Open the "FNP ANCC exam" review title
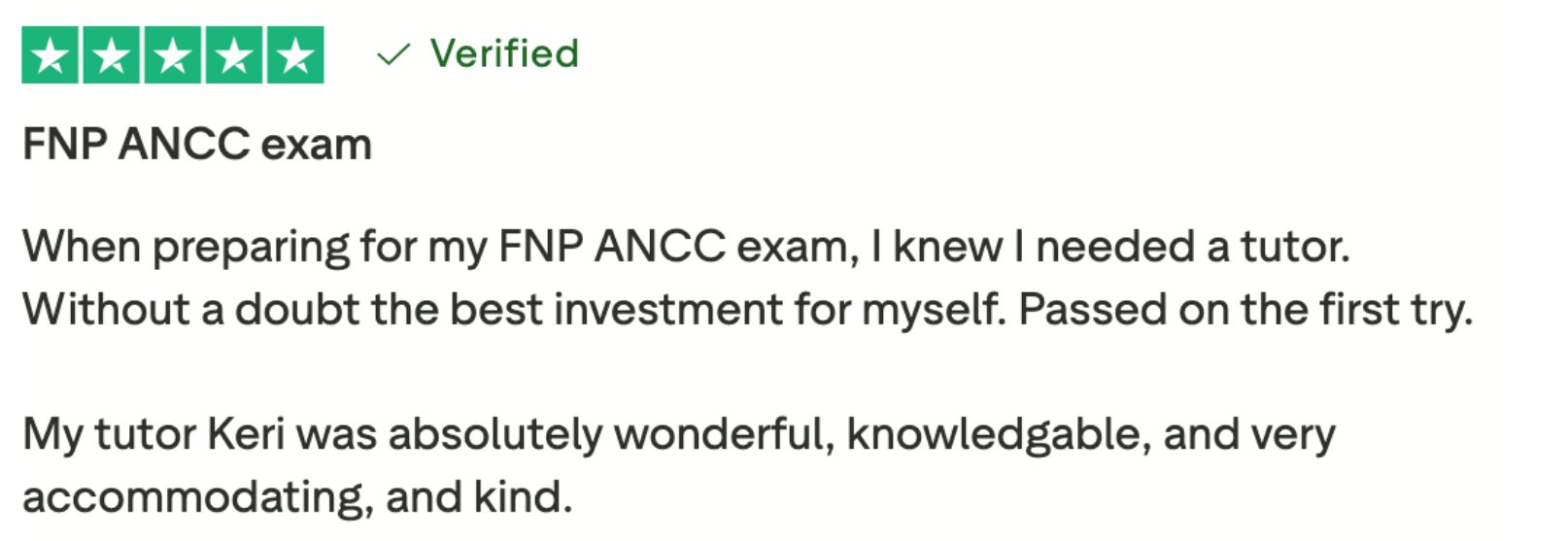Viewport: 1568px width, 541px height. pos(197,145)
